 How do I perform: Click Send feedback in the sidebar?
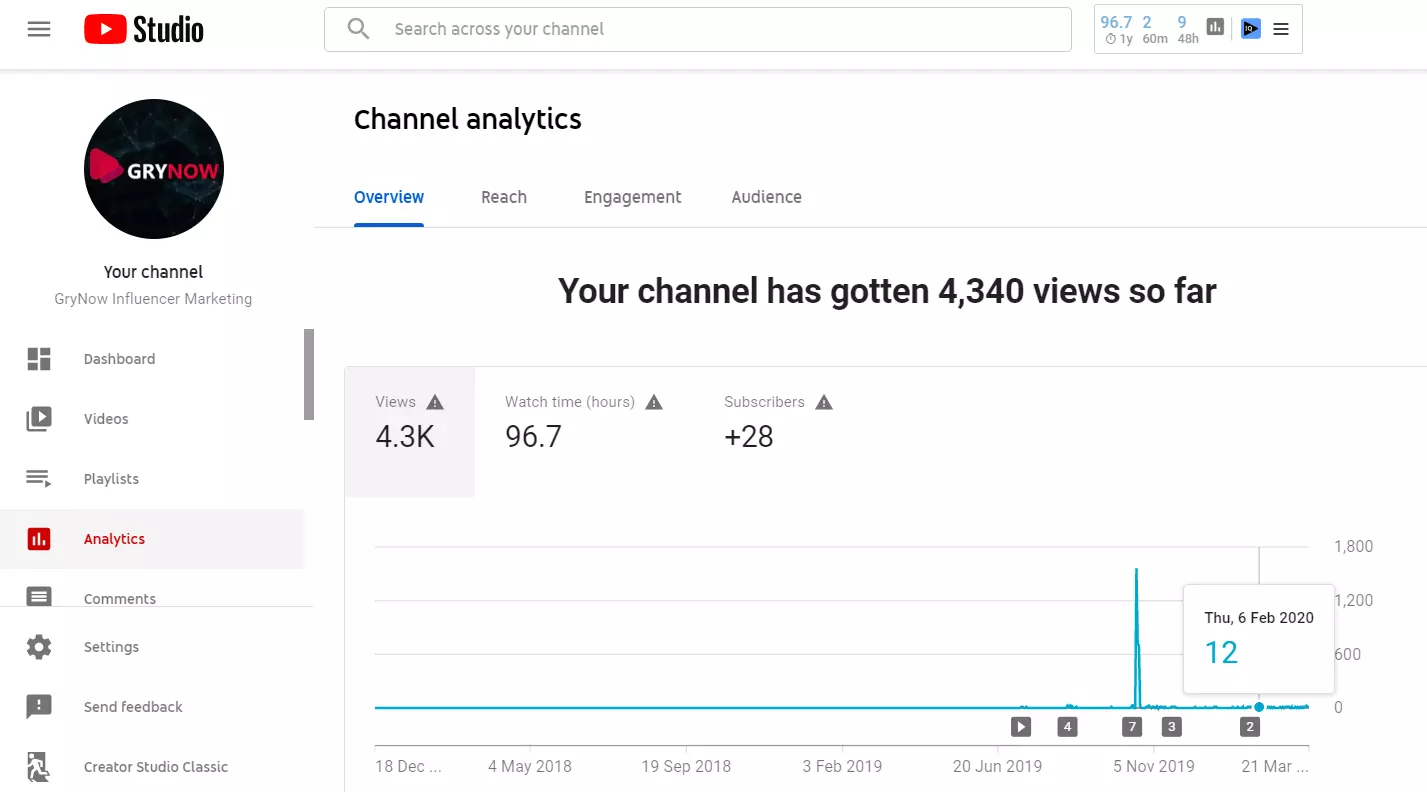pos(133,707)
